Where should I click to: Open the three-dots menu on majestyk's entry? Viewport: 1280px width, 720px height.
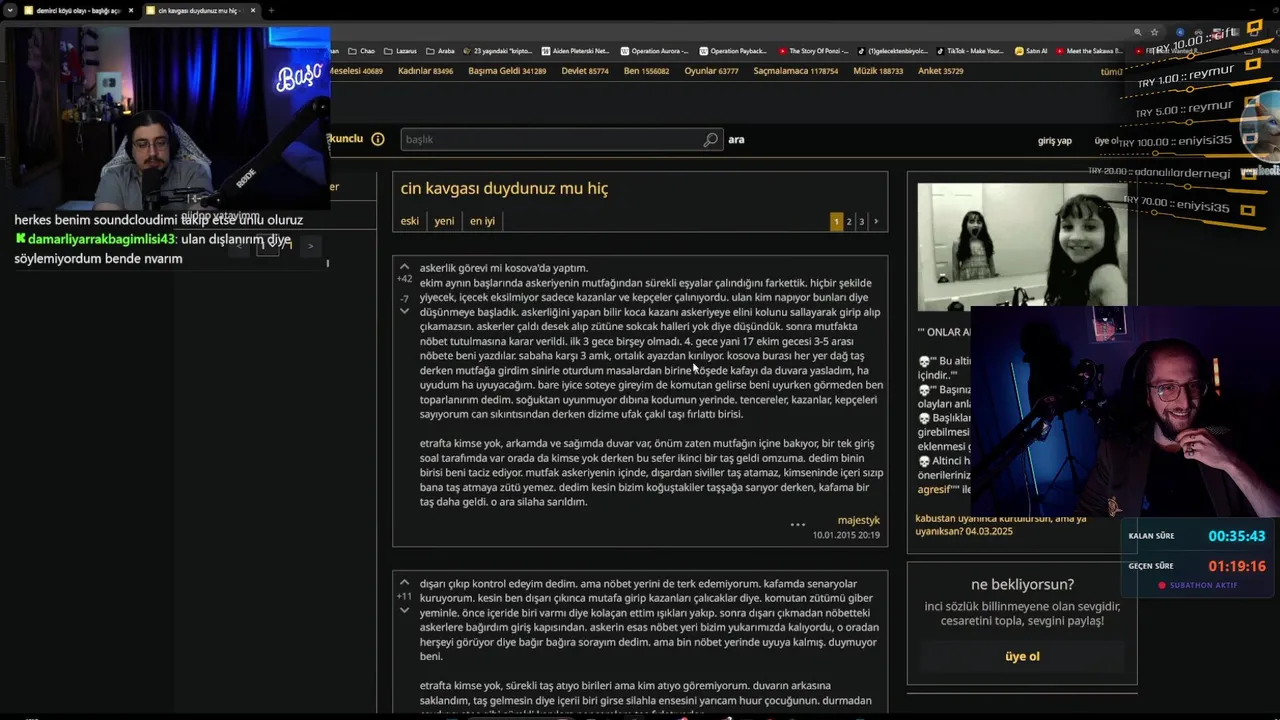coord(797,524)
